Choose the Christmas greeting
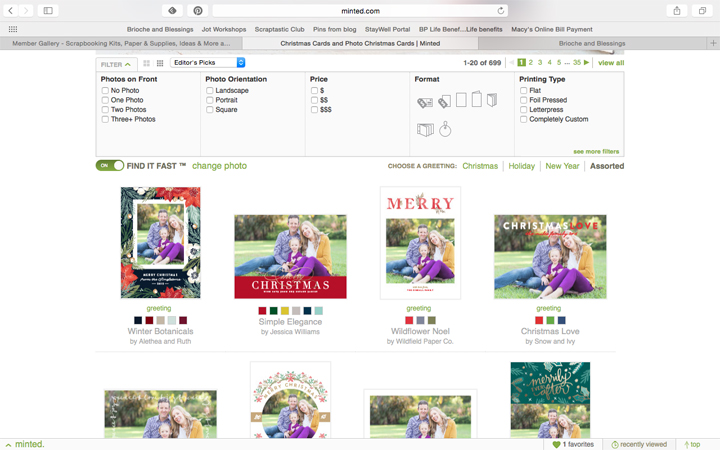720x450 pixels. pyautogui.click(x=480, y=166)
